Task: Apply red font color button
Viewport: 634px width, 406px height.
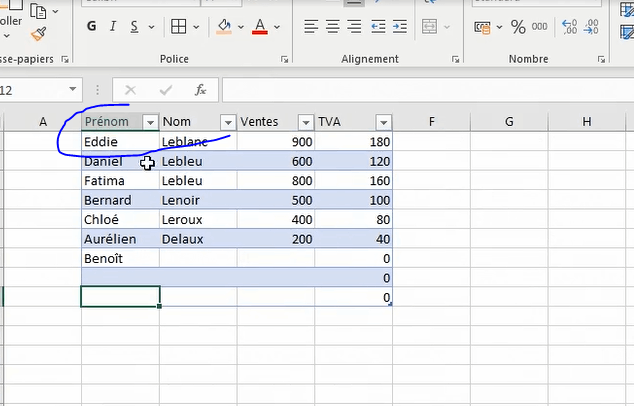Action: tap(260, 27)
